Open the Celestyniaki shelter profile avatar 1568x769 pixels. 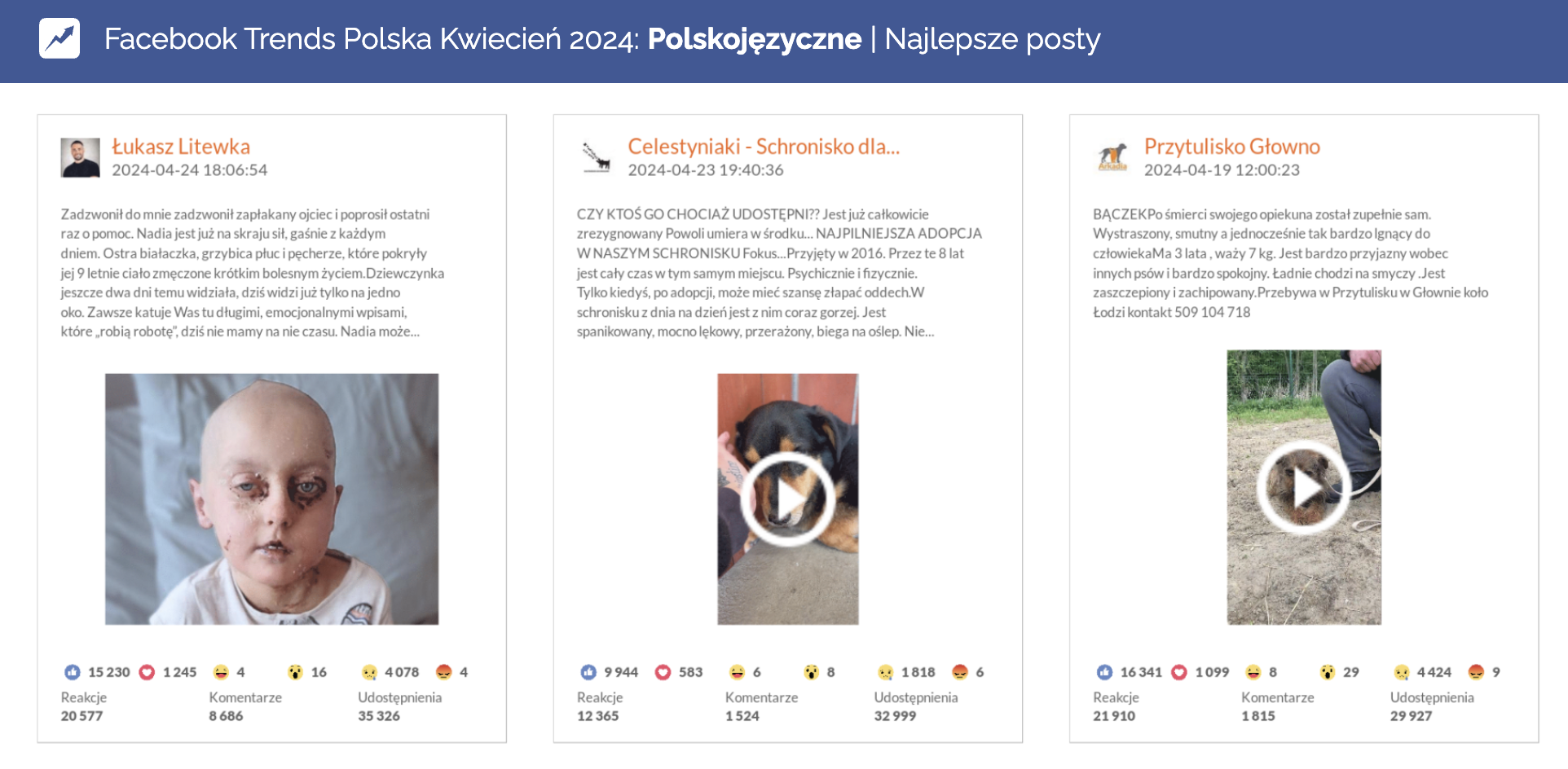coord(597,157)
